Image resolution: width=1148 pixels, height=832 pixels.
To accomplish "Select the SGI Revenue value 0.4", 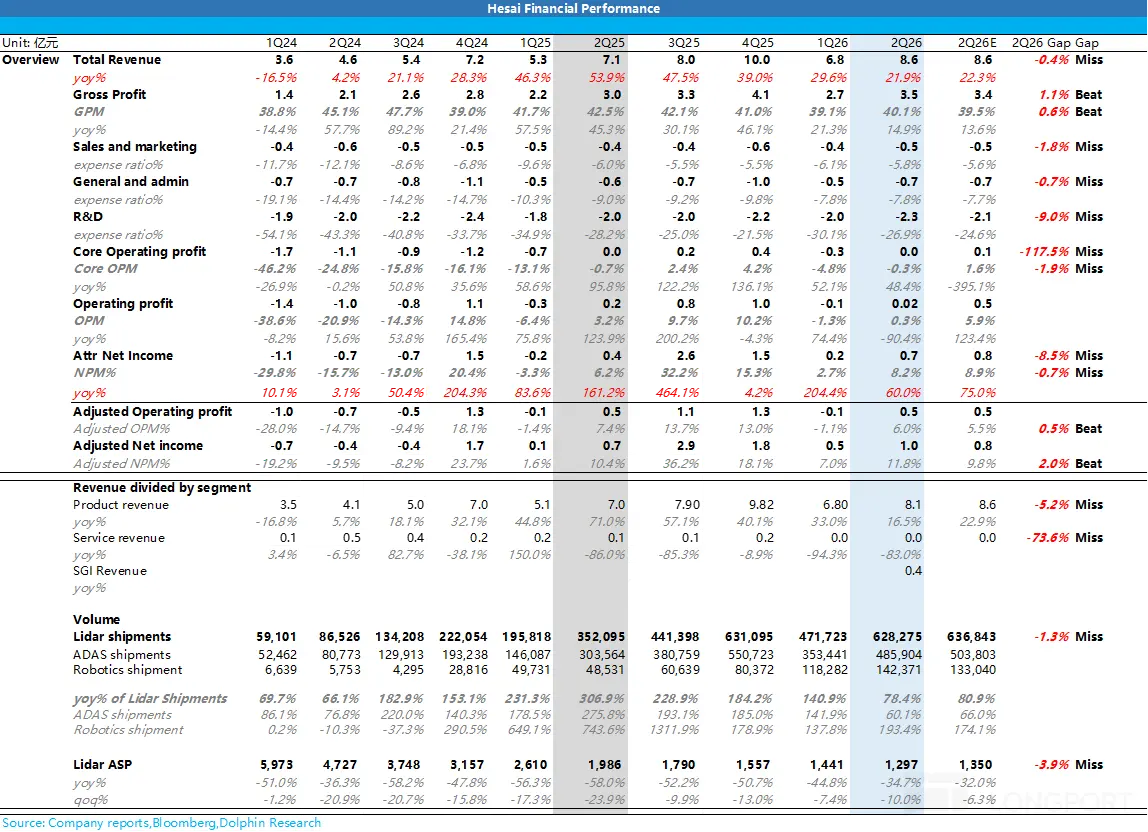I will click(x=913, y=571).
